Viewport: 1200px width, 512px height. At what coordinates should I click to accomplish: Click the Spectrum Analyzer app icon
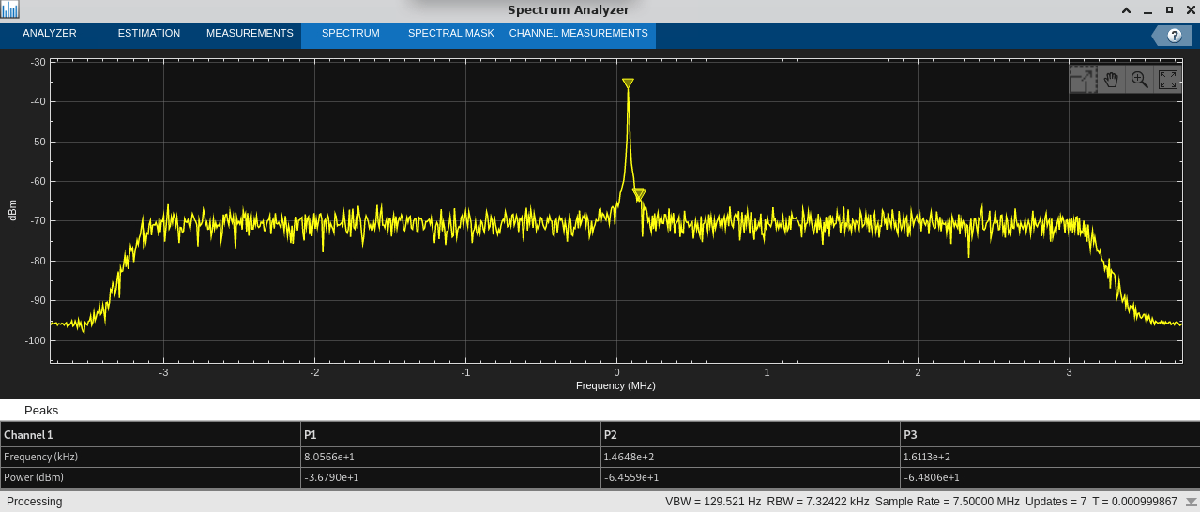[x=10, y=10]
